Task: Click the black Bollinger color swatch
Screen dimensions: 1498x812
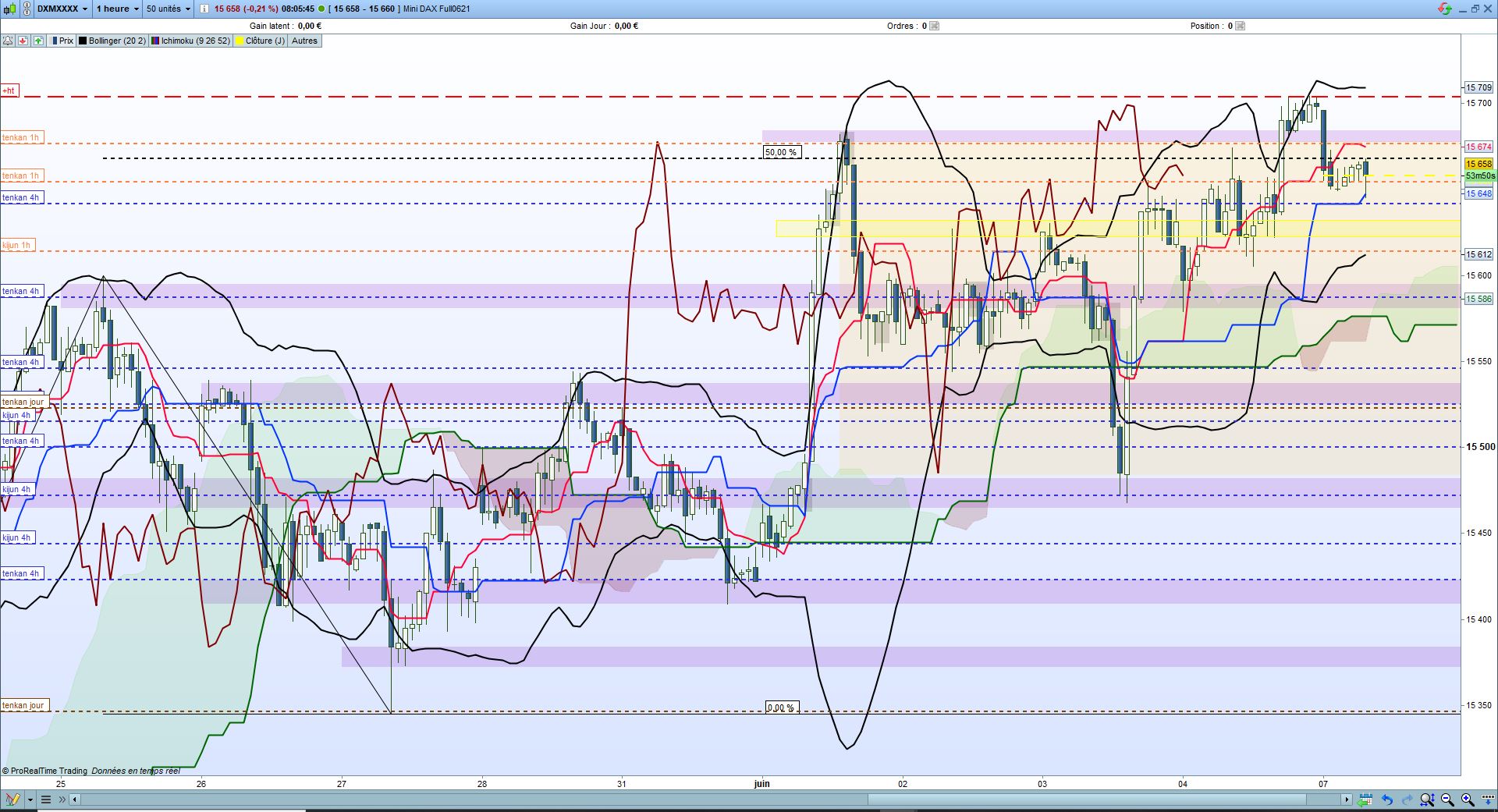Action: click(83, 41)
